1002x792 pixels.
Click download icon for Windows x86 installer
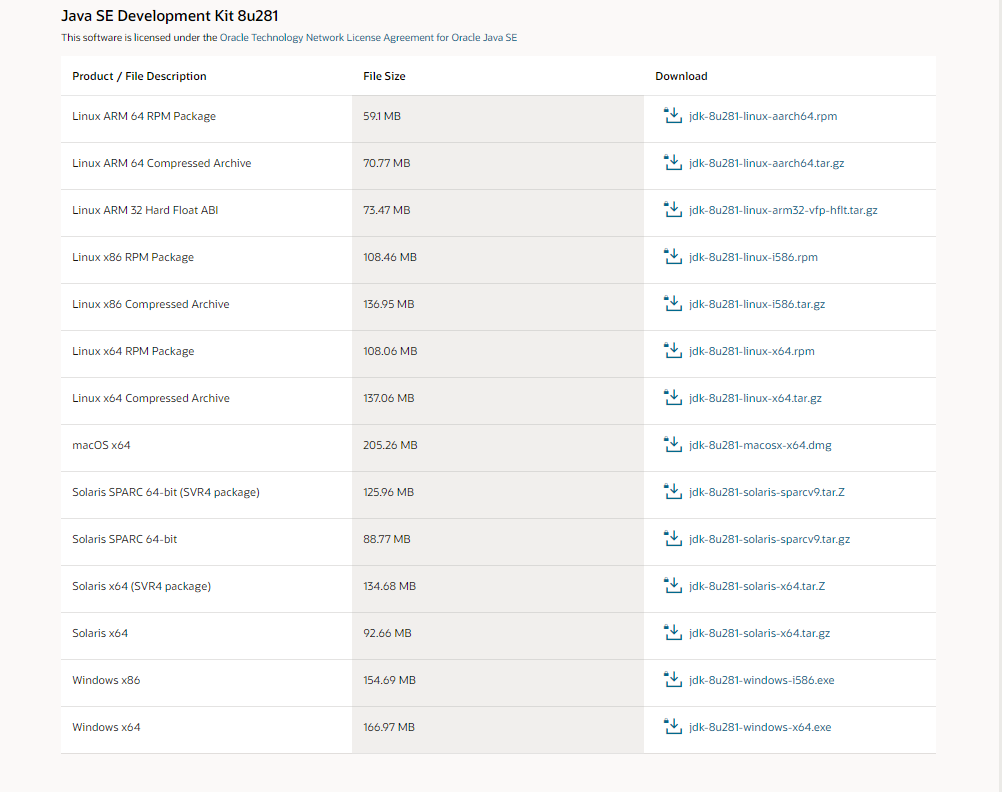click(673, 679)
